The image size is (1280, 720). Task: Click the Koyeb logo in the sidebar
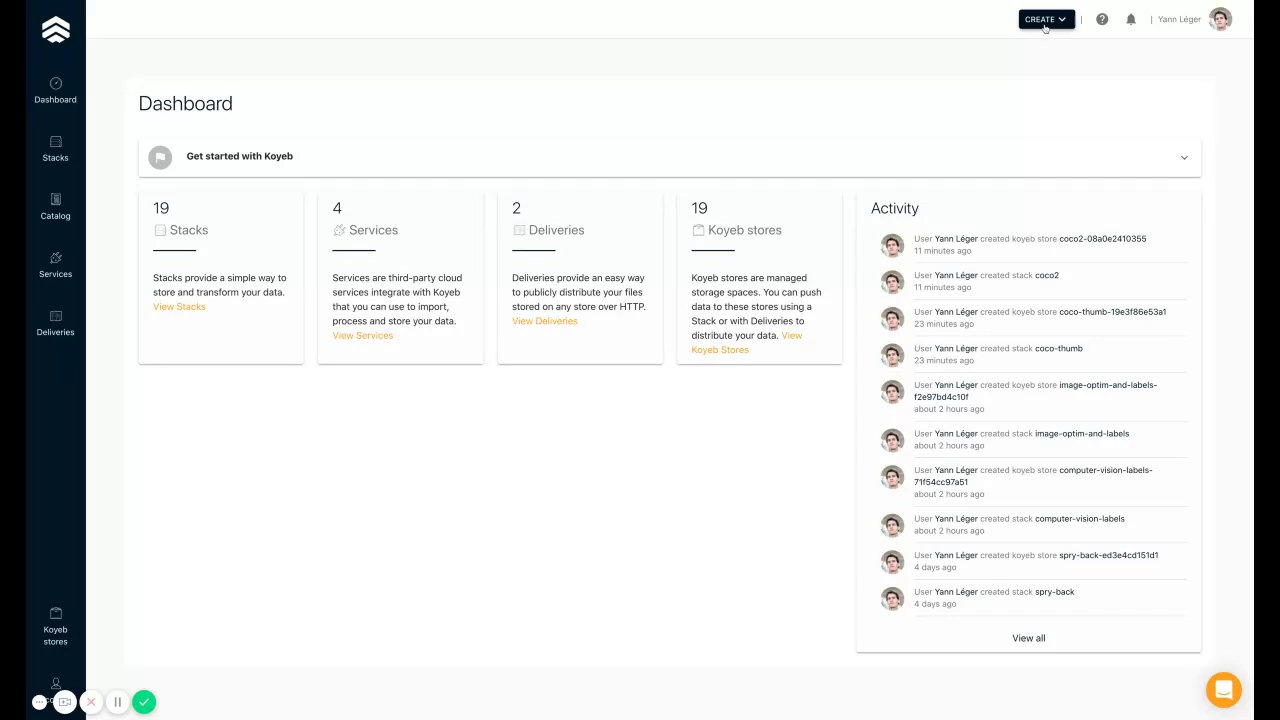pos(56,30)
